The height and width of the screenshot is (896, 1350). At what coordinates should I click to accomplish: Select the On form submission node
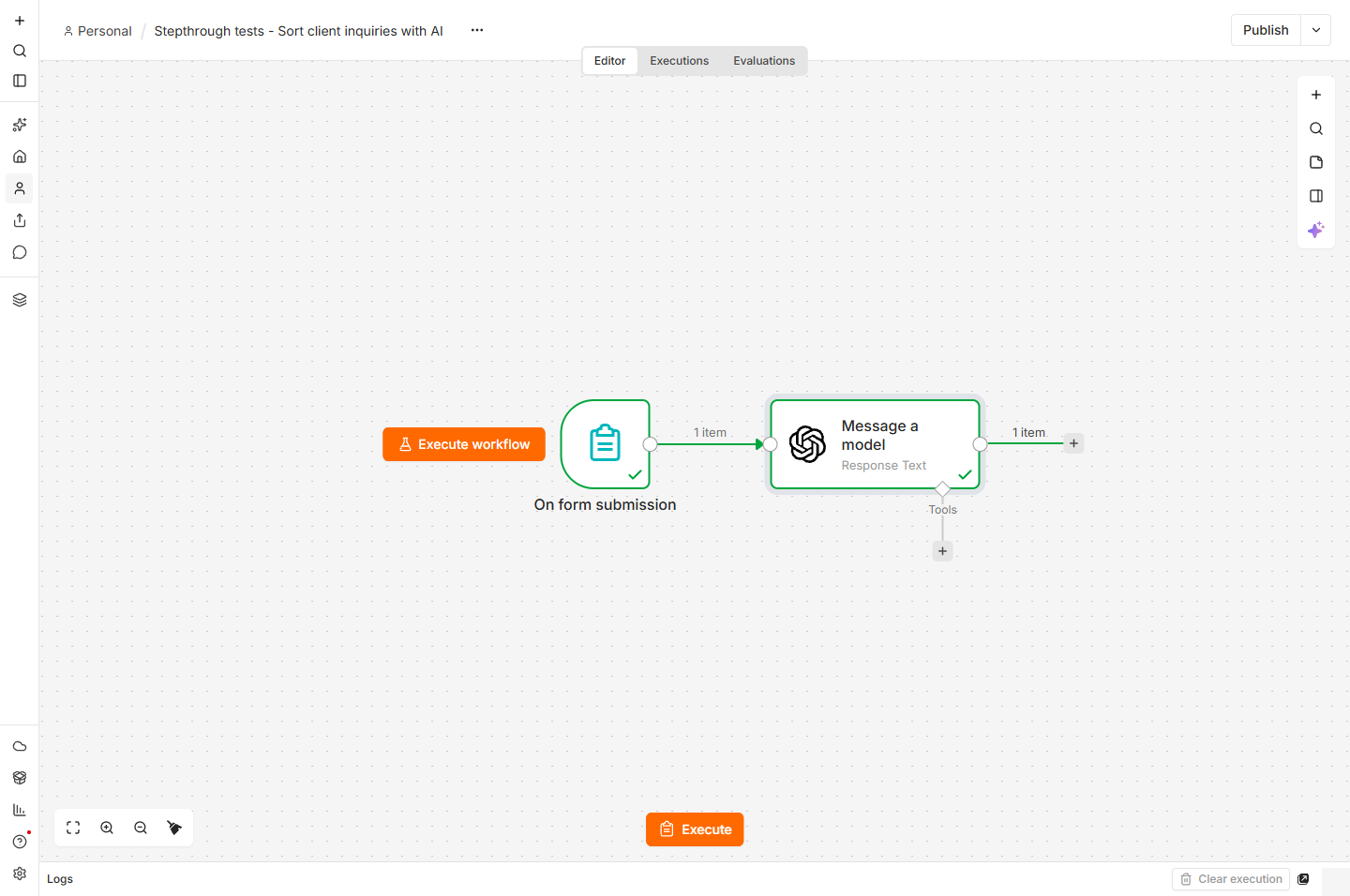point(605,444)
